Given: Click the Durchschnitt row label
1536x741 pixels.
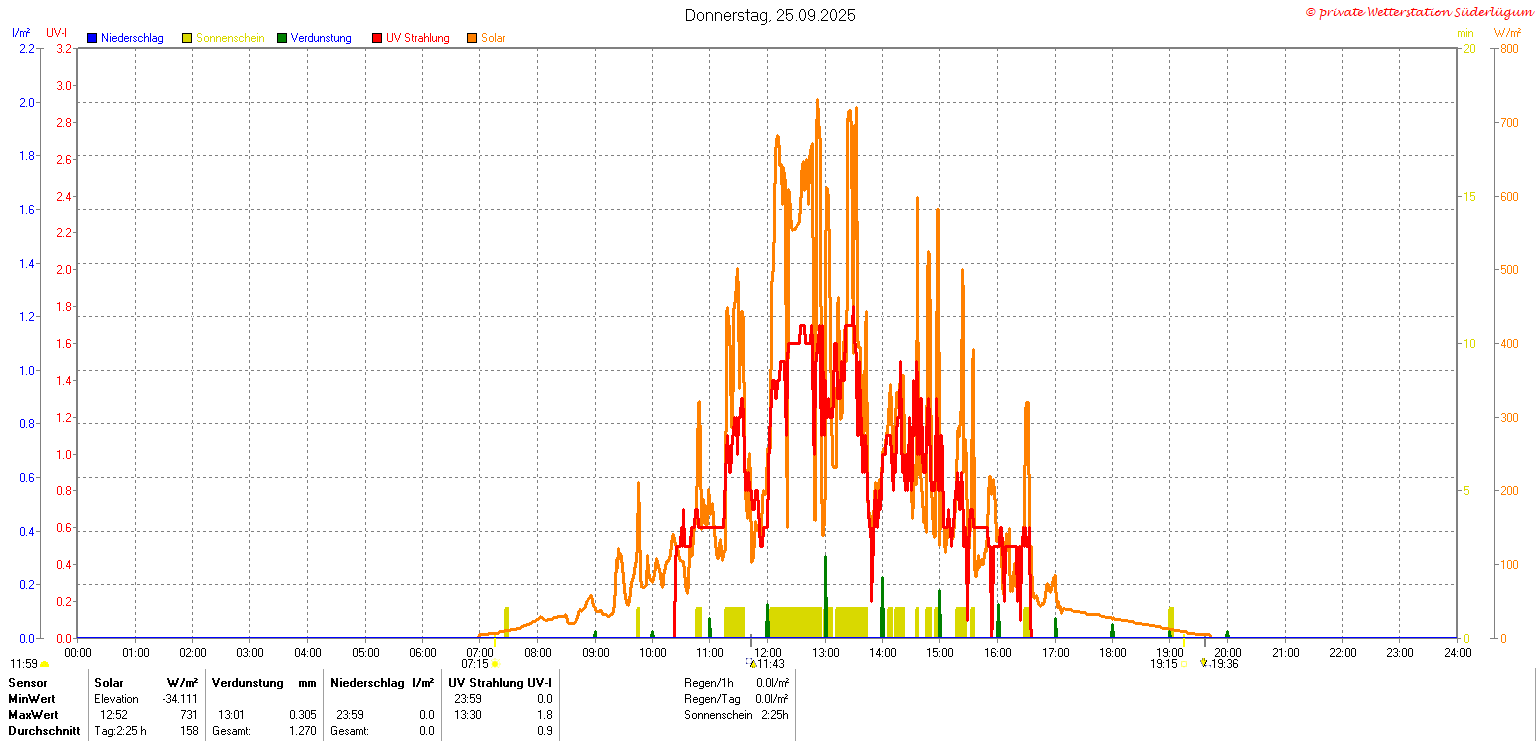Looking at the screenshot, I should coord(43,731).
